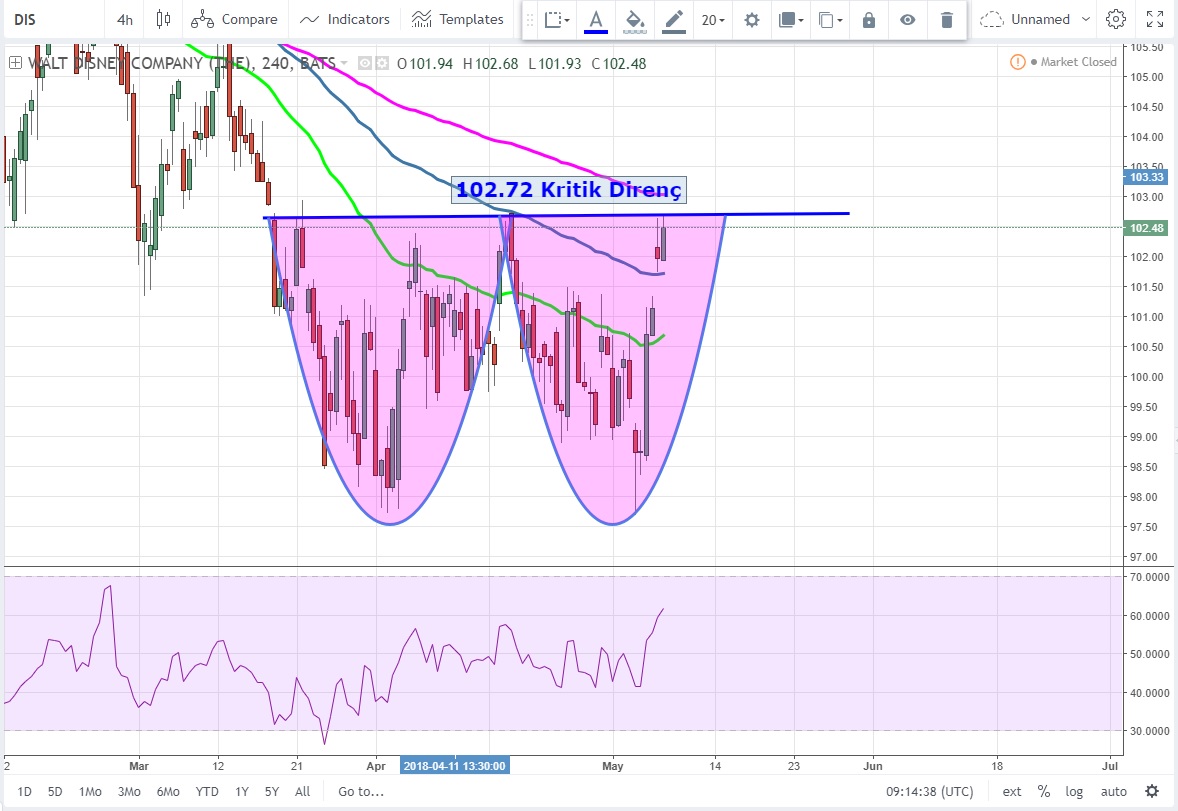Open chart properties gear at top right

click(x=1116, y=19)
